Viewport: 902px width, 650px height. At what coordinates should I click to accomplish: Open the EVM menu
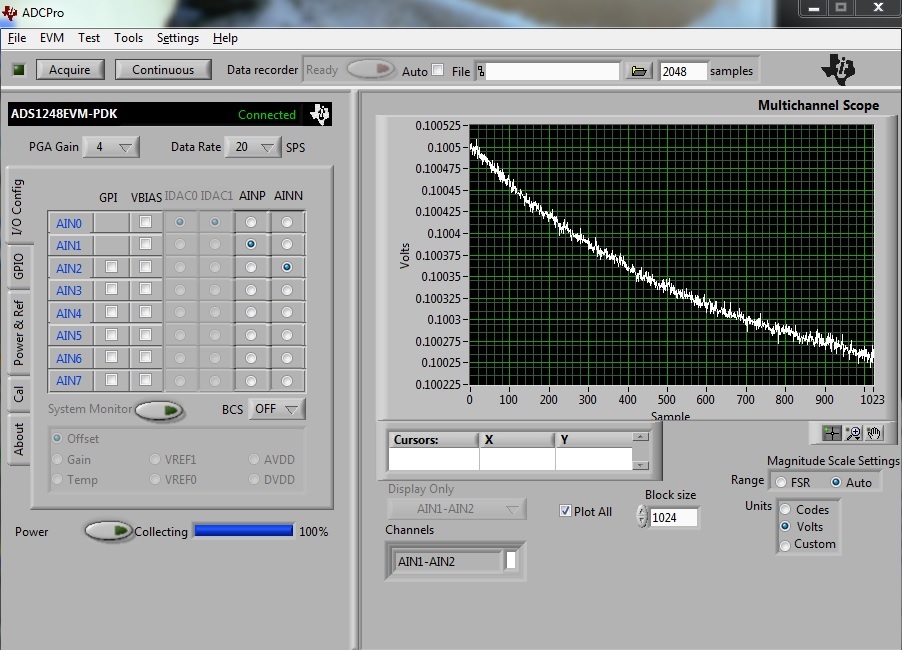52,38
